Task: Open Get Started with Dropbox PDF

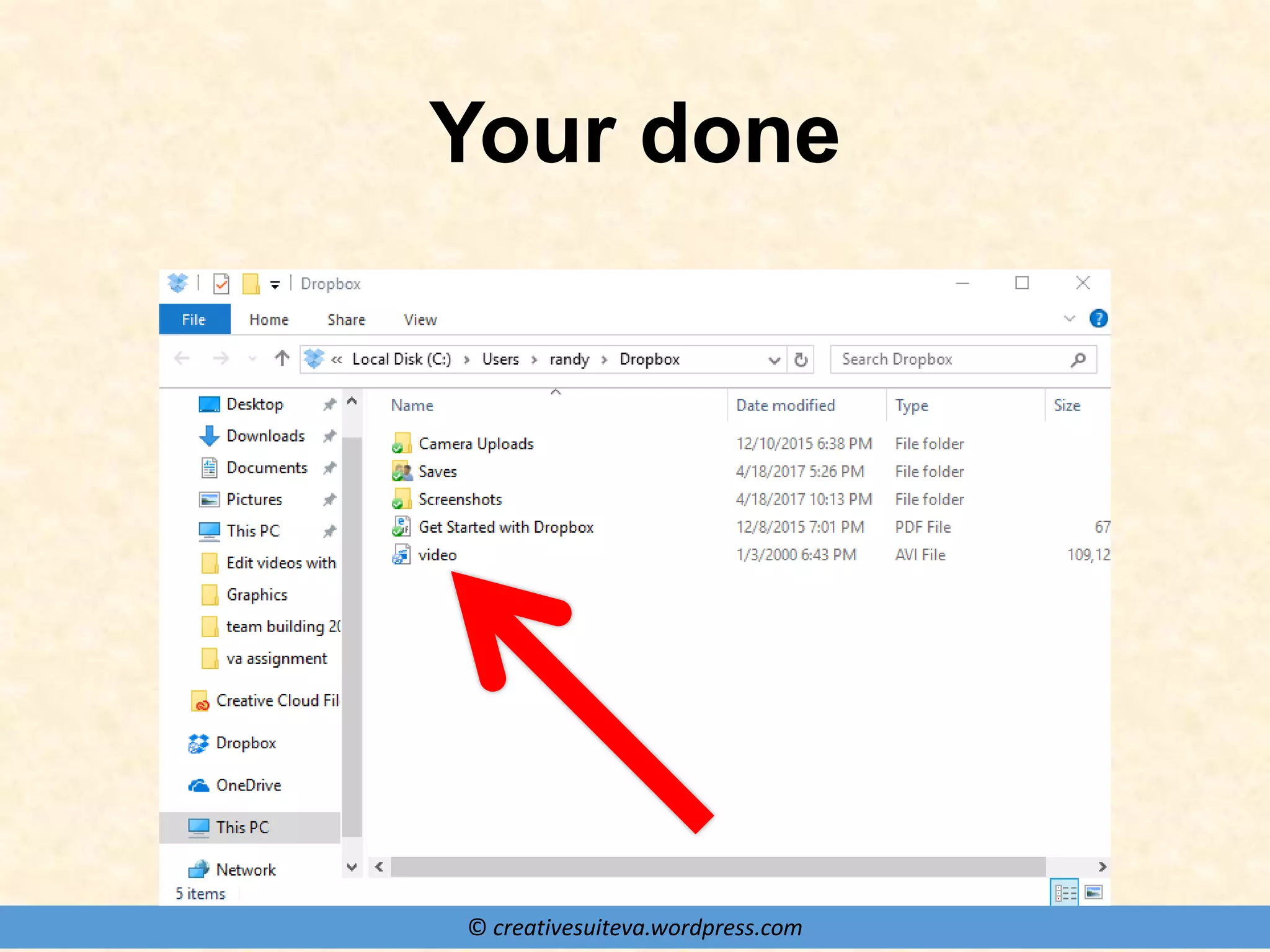Action: [505, 527]
